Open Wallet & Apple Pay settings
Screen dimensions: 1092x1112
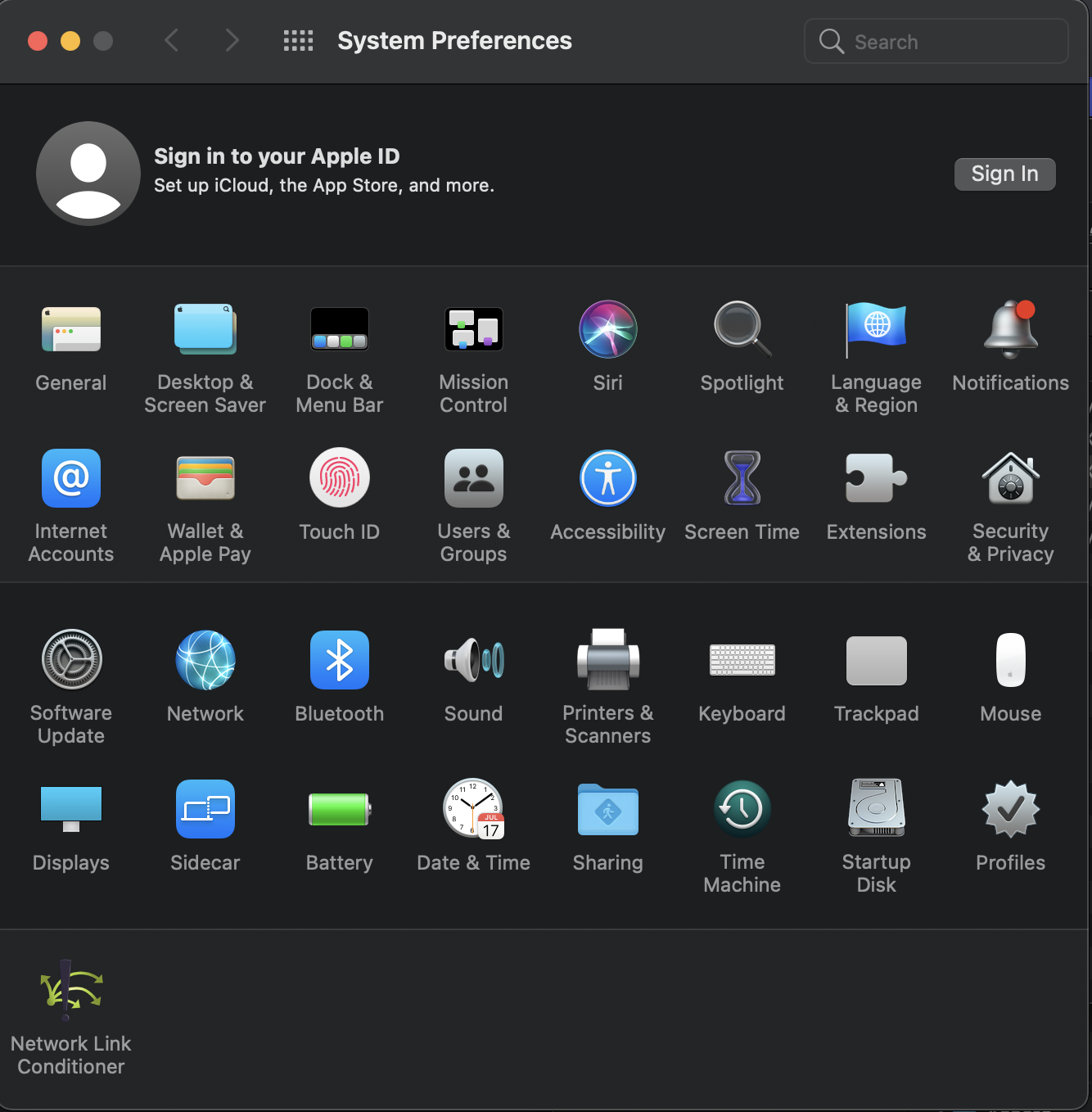[205, 478]
